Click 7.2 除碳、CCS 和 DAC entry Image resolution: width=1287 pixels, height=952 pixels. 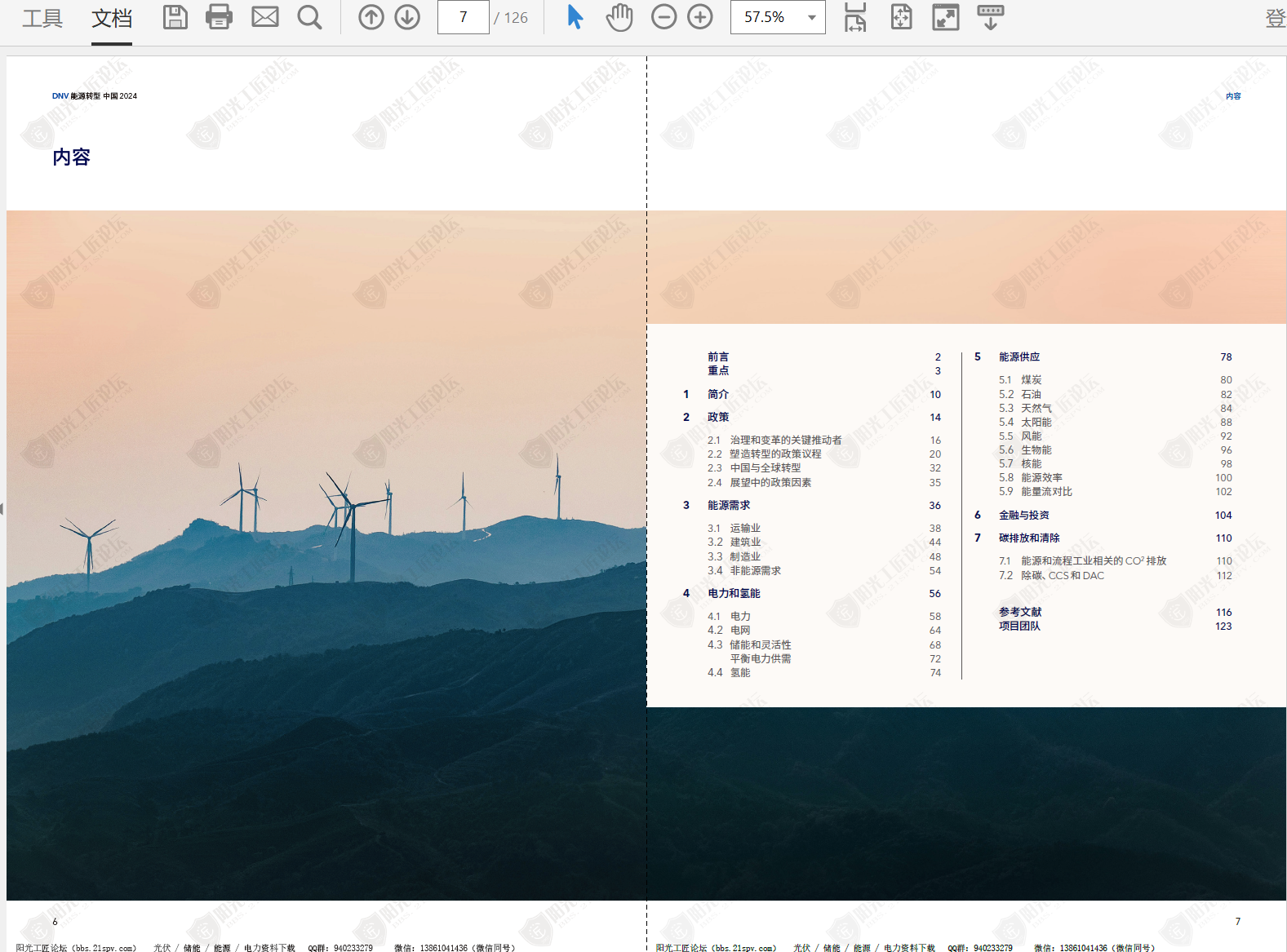[1051, 575]
